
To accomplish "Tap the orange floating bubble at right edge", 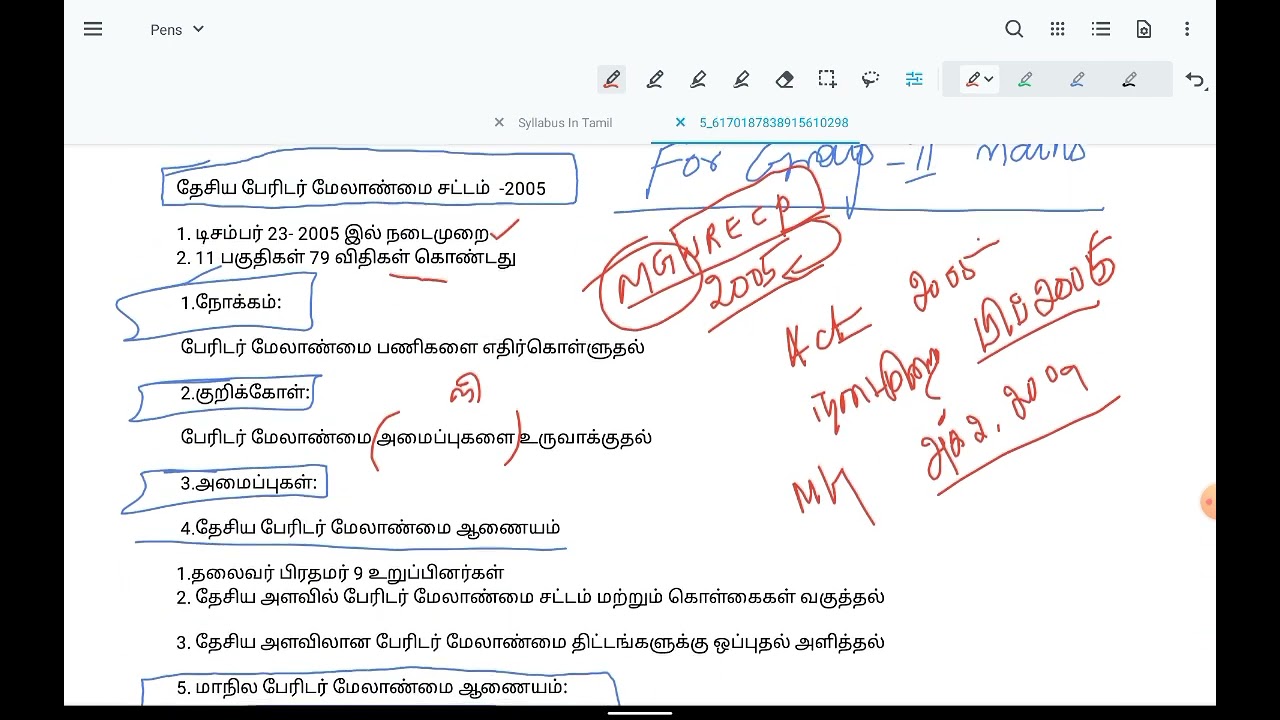I will click(1208, 503).
